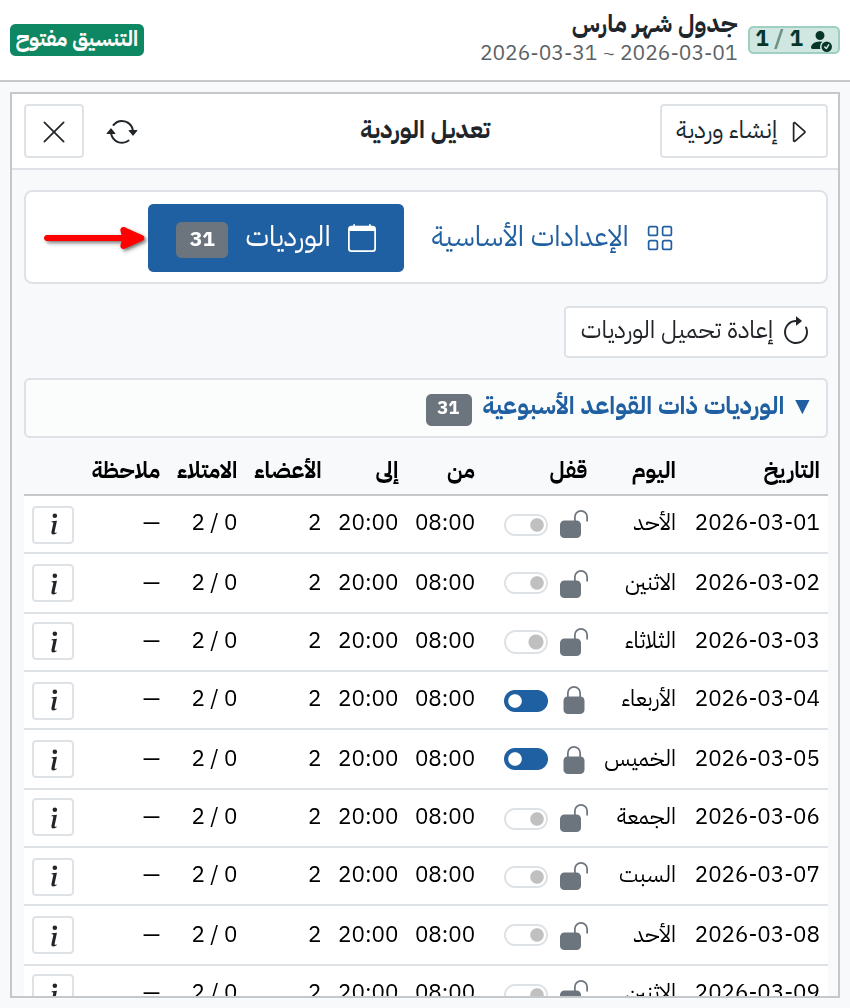Click the اليوم column header
The height and width of the screenshot is (1008, 850).
pos(653,471)
